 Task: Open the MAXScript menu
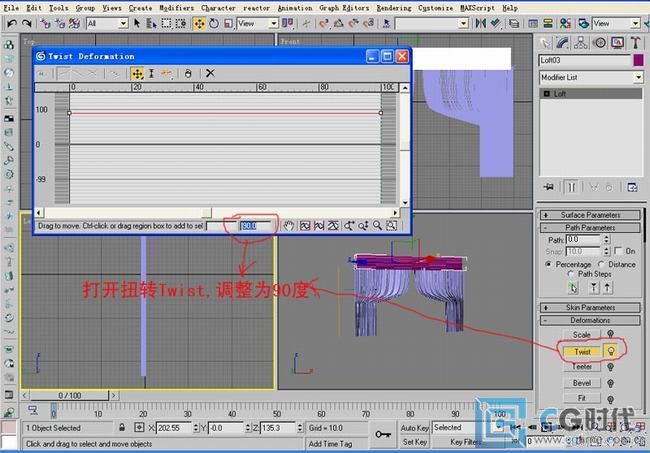coord(477,8)
